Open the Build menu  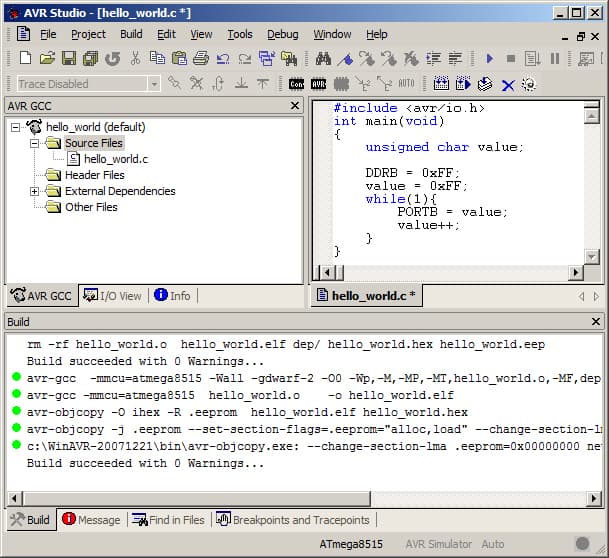coord(131,34)
